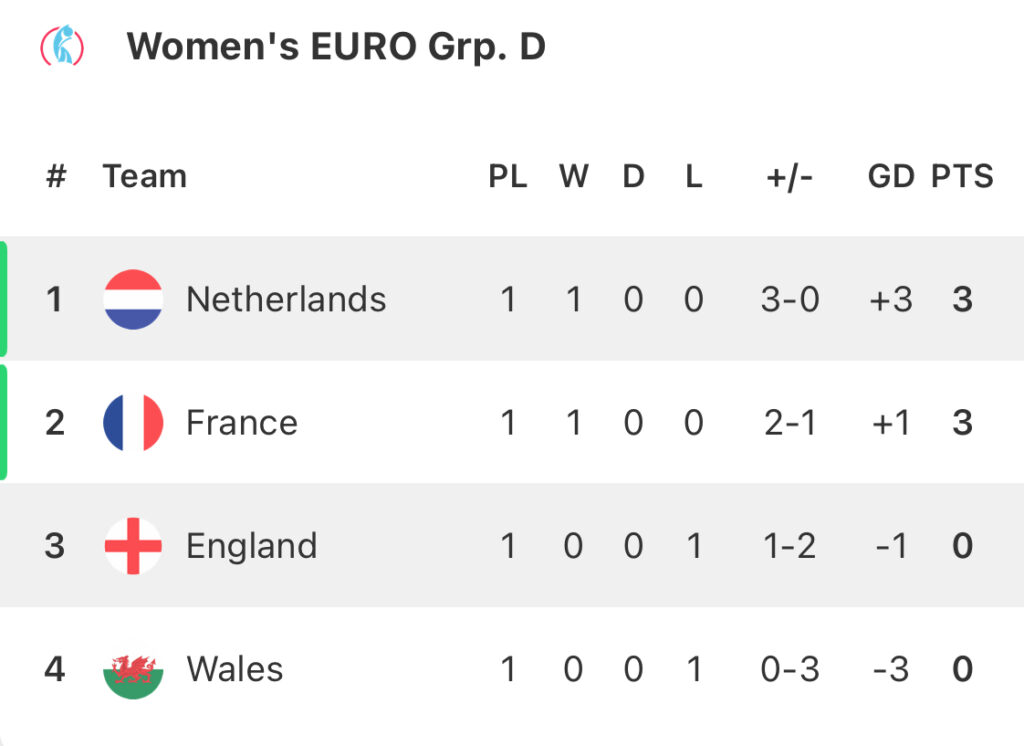Click the England flag icon
The height and width of the screenshot is (746, 1024).
pyautogui.click(x=133, y=546)
